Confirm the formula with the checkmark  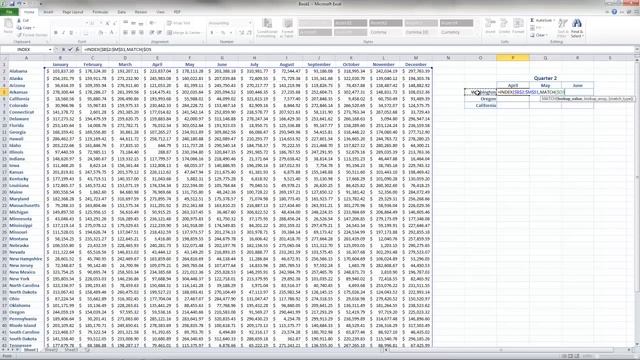(70, 49)
